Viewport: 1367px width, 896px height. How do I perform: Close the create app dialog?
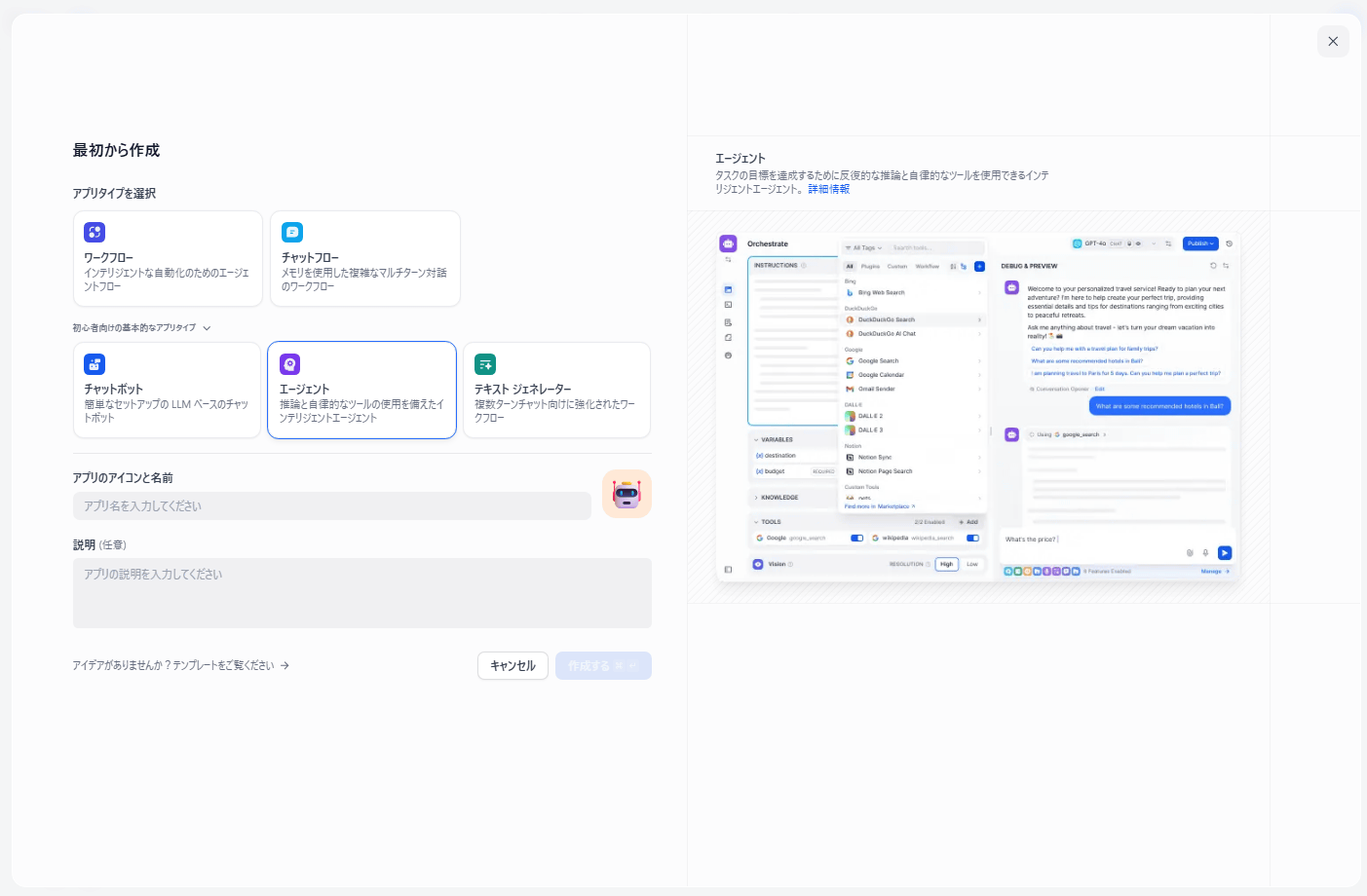[1333, 41]
